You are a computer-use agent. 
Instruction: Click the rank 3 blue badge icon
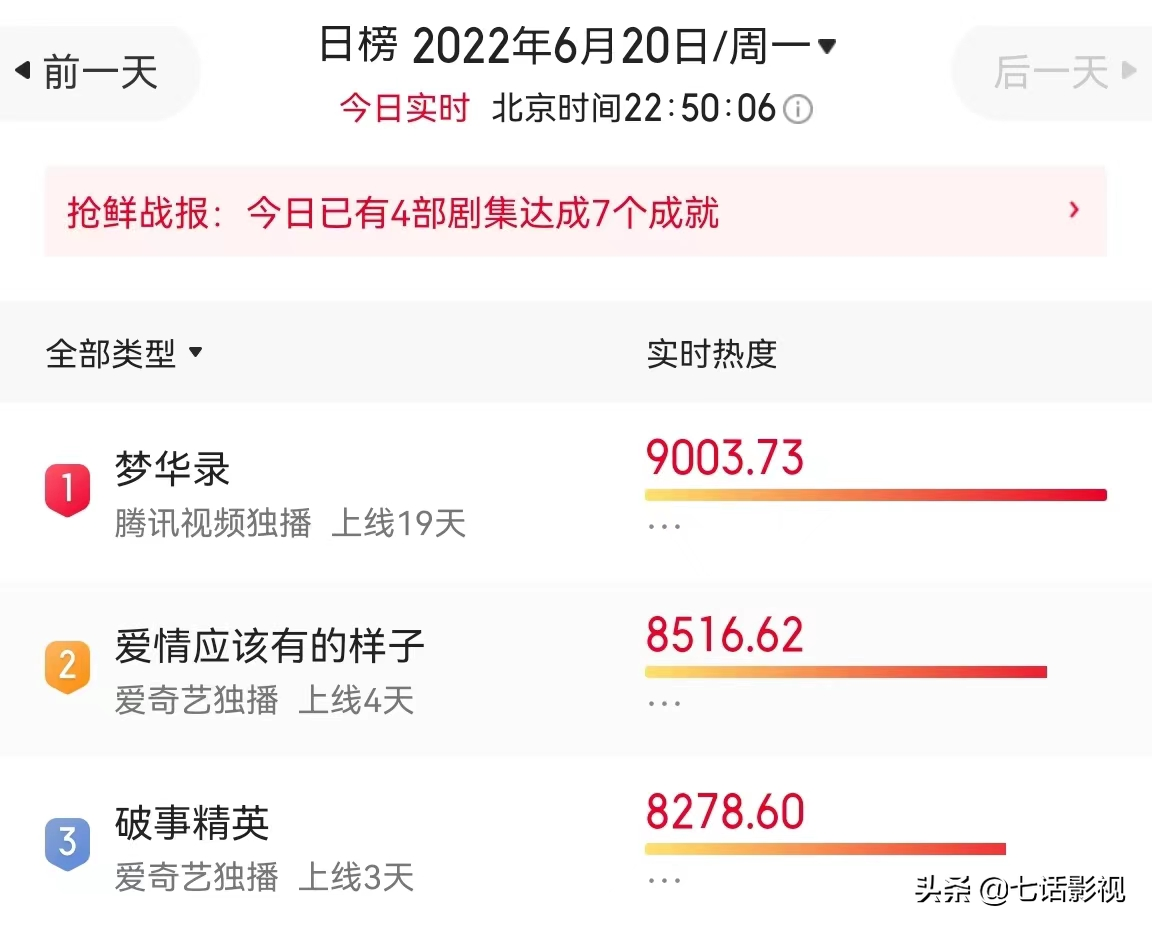click(68, 844)
